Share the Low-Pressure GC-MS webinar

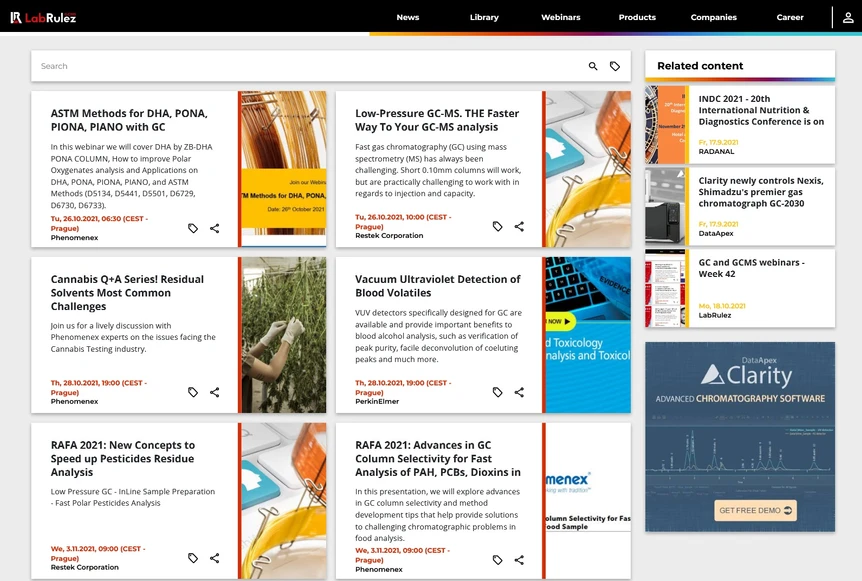point(519,226)
